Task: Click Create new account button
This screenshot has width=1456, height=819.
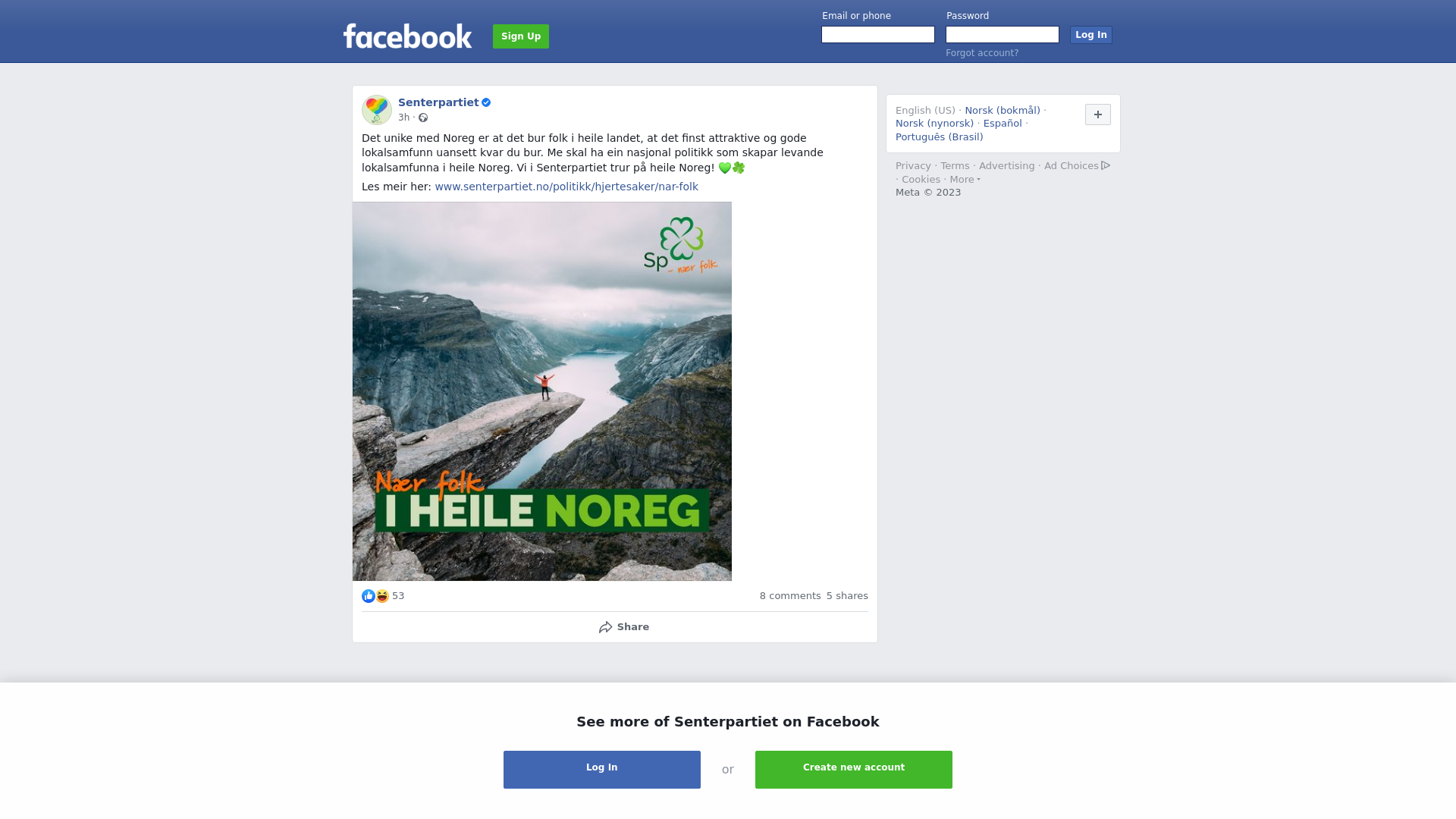Action: 854,770
